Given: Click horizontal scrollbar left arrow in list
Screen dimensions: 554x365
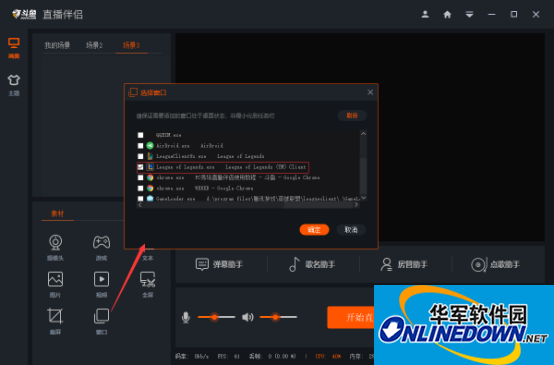Looking at the screenshot, I should (140, 205).
